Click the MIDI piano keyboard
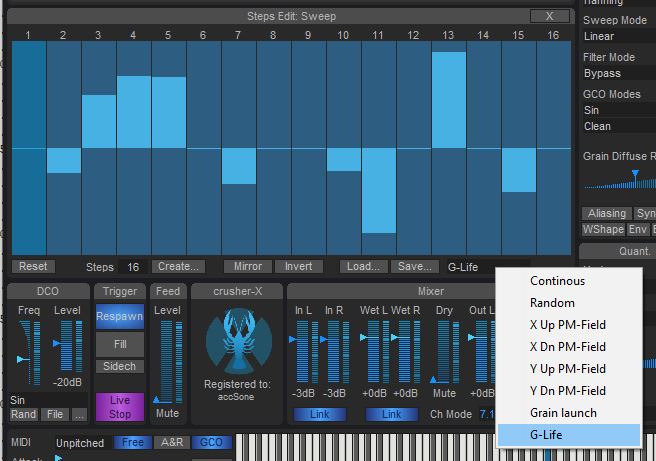The image size is (656, 461). [446, 447]
